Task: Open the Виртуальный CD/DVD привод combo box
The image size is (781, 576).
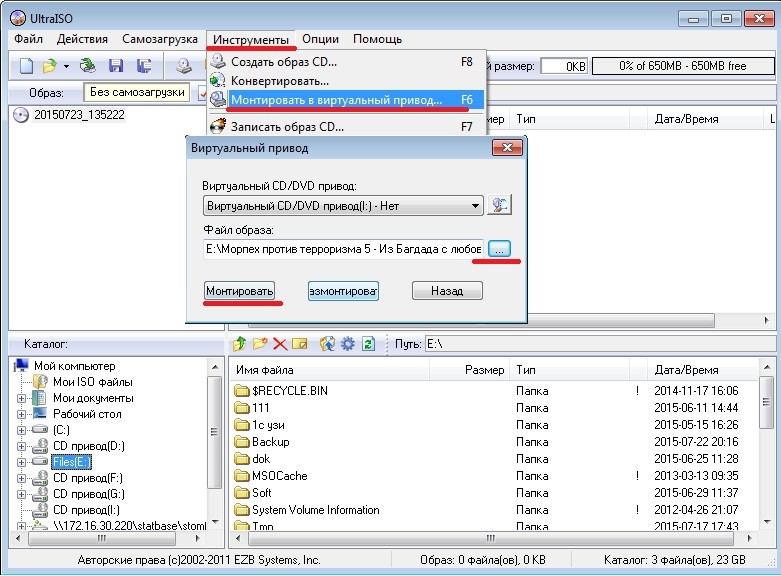Action: pyautogui.click(x=343, y=206)
